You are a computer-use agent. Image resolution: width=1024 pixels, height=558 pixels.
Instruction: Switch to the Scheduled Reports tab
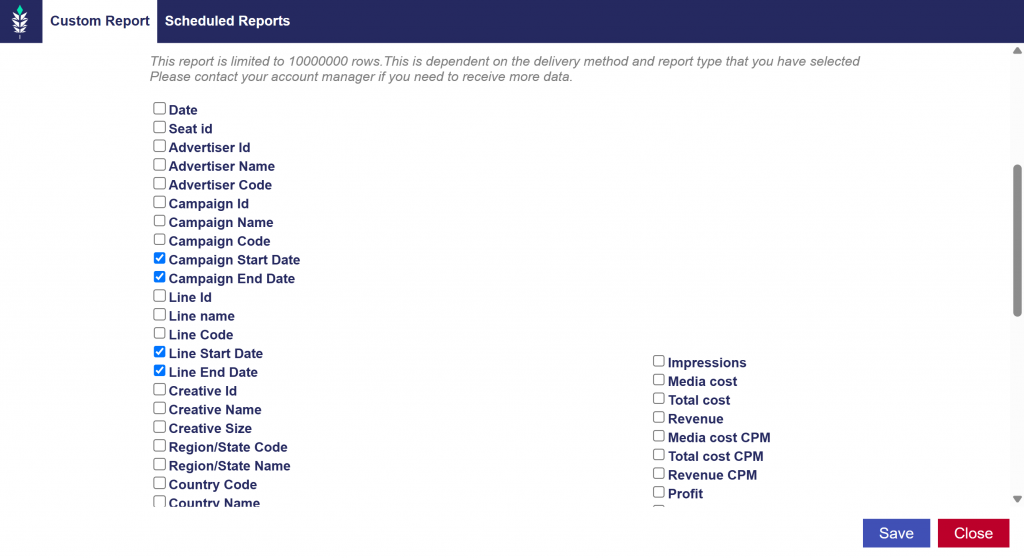[x=227, y=21]
